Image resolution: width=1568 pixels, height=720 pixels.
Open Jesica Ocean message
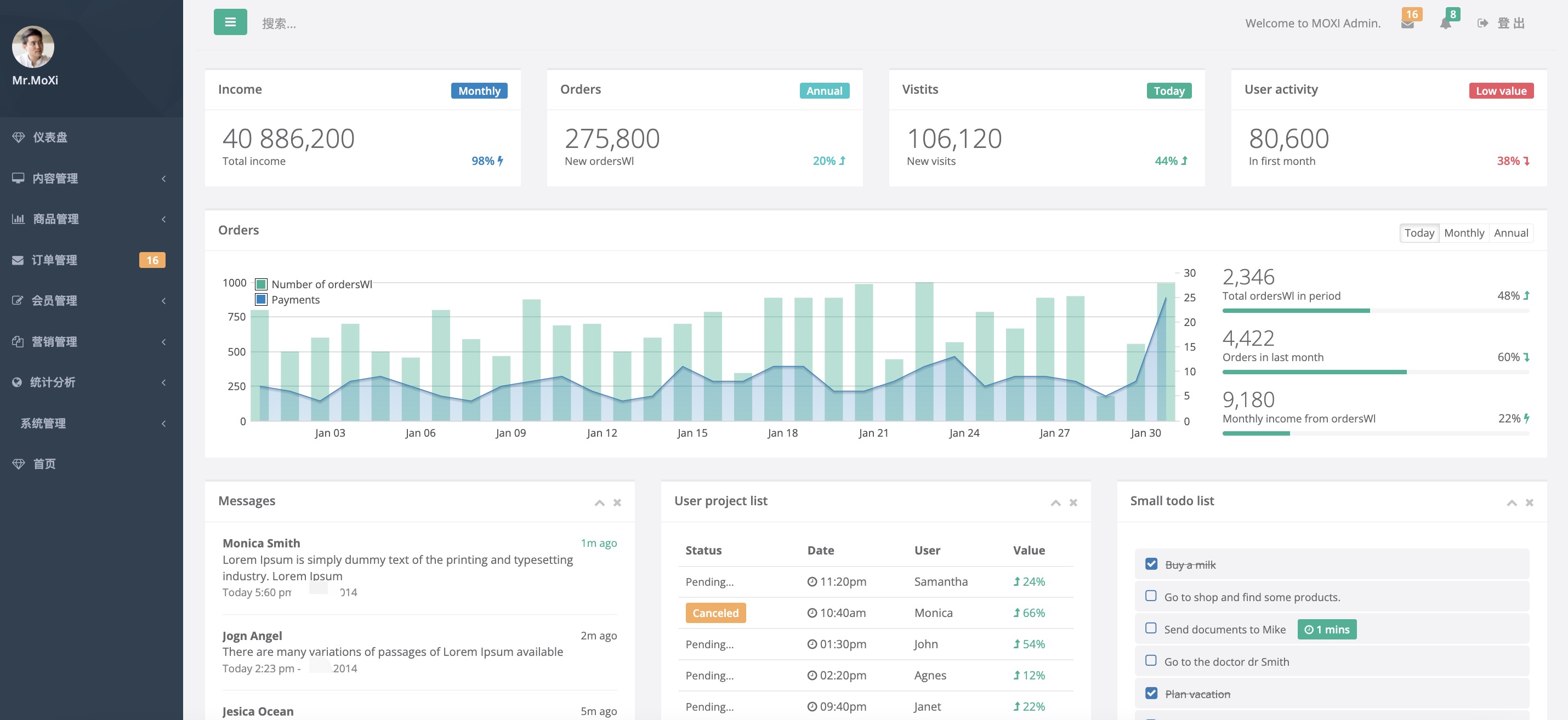point(419,711)
